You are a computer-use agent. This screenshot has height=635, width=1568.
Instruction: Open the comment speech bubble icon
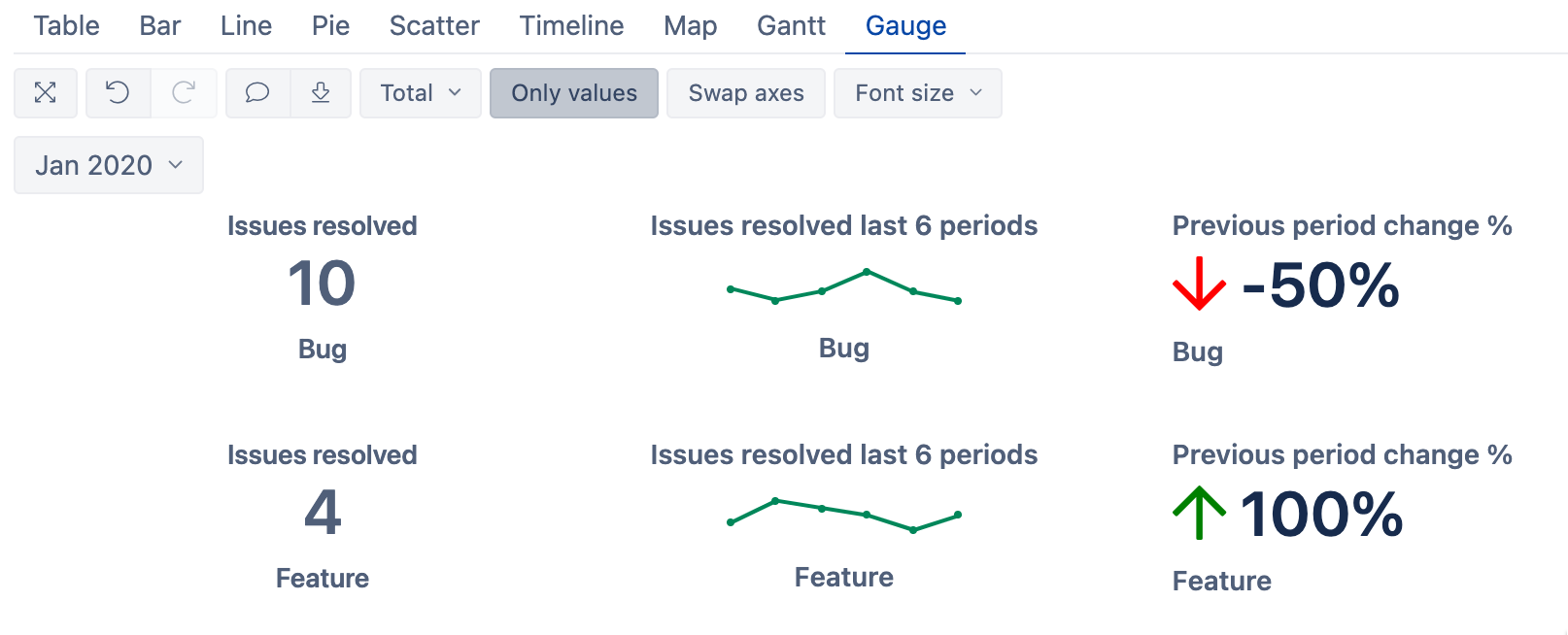257,93
